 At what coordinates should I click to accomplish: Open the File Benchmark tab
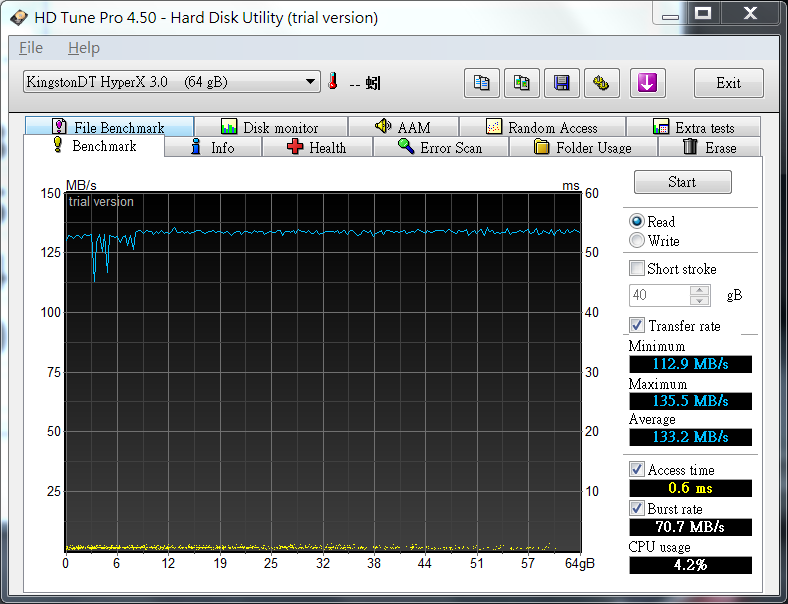coord(110,127)
